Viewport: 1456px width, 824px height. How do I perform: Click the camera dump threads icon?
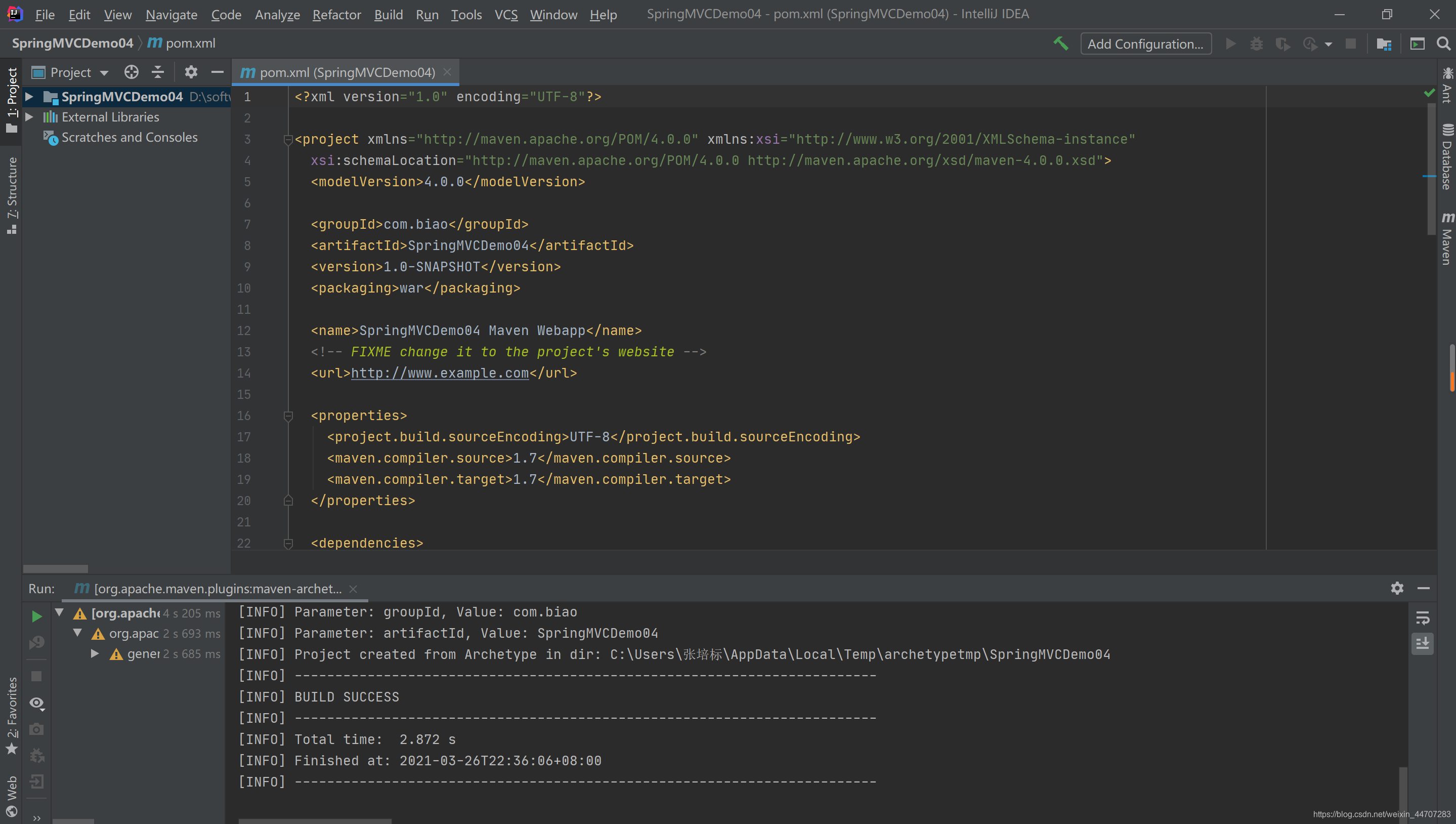pos(37,729)
